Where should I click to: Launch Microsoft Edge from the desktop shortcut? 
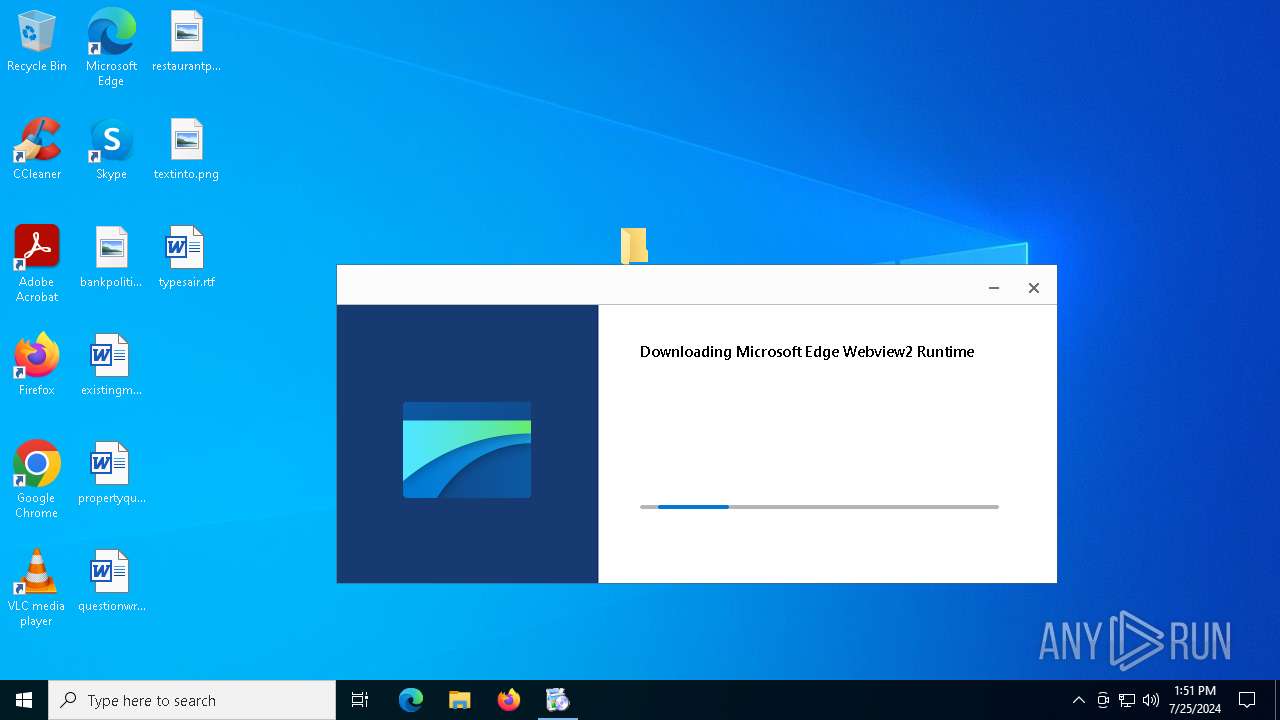(x=111, y=47)
